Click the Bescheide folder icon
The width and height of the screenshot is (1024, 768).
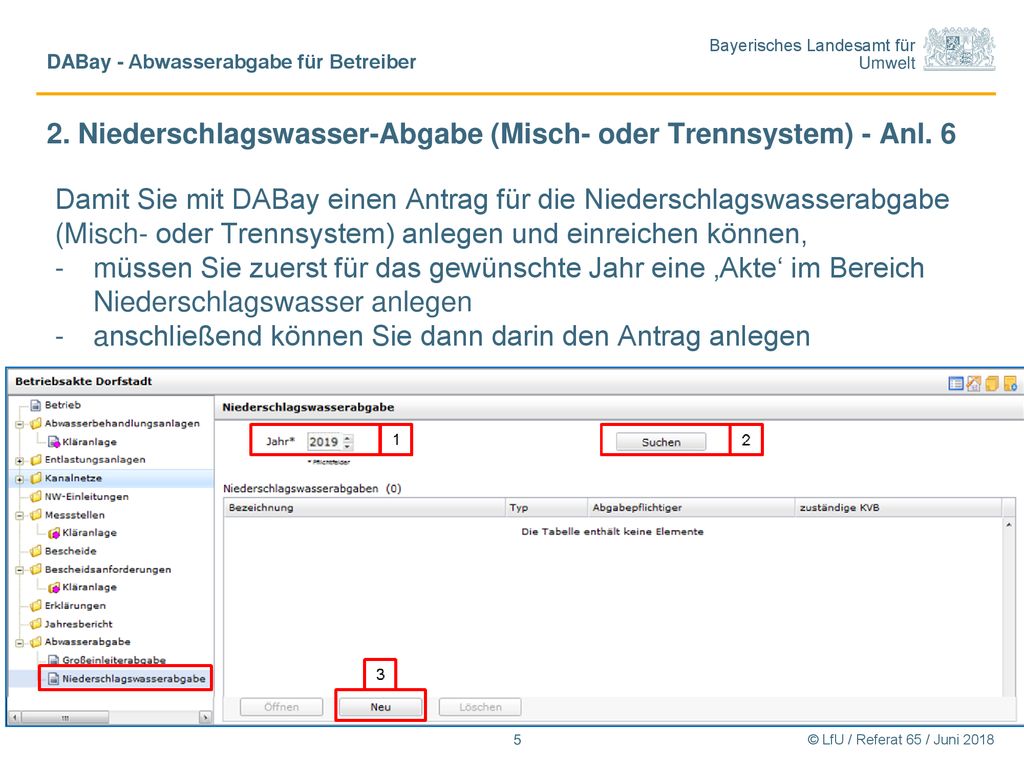(x=36, y=551)
